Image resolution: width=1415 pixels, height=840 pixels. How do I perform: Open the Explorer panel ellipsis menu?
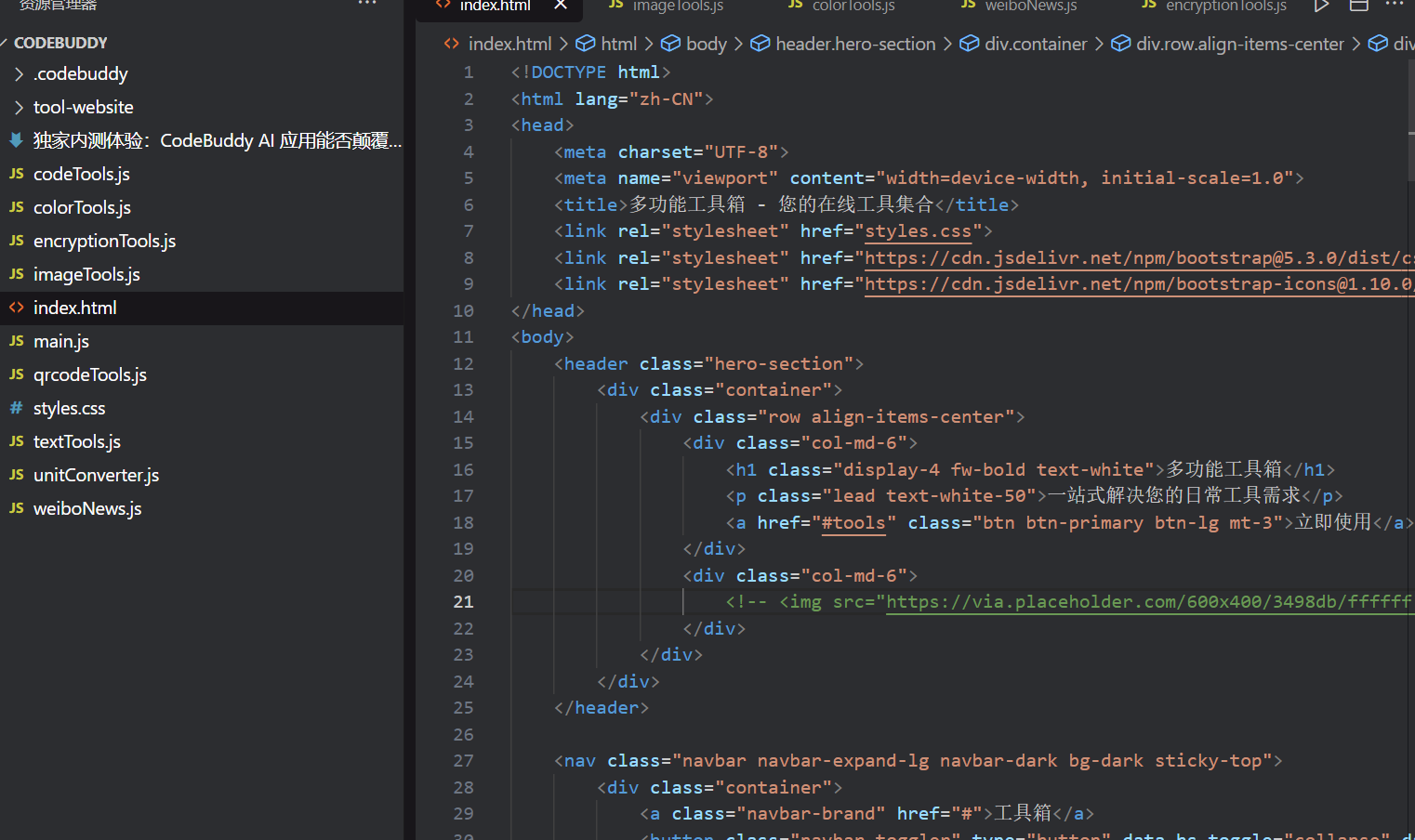coord(366,4)
